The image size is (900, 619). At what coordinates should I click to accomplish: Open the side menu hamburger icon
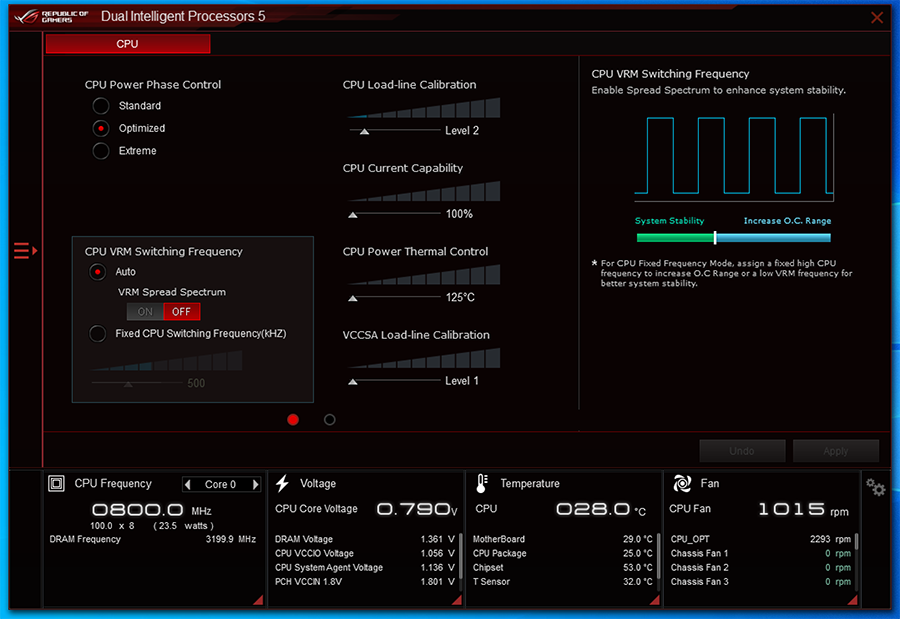tap(25, 251)
